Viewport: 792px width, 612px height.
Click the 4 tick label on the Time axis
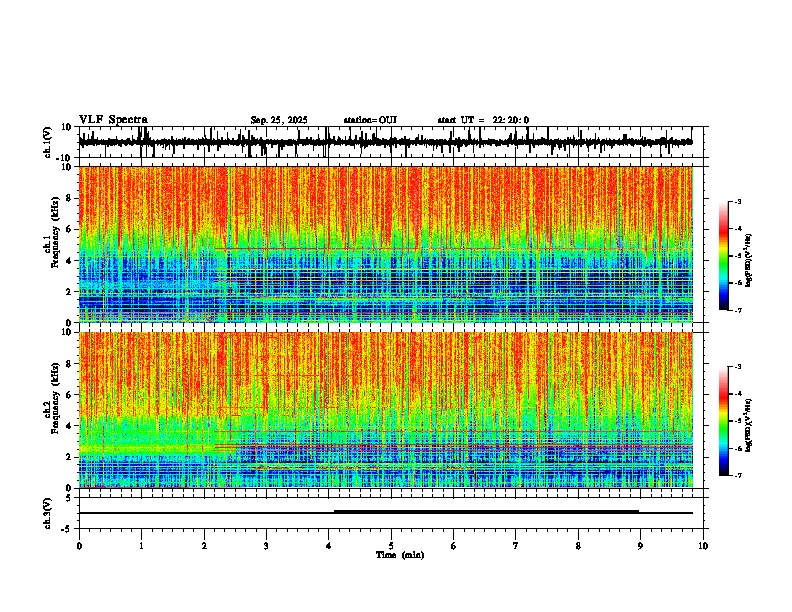click(329, 546)
